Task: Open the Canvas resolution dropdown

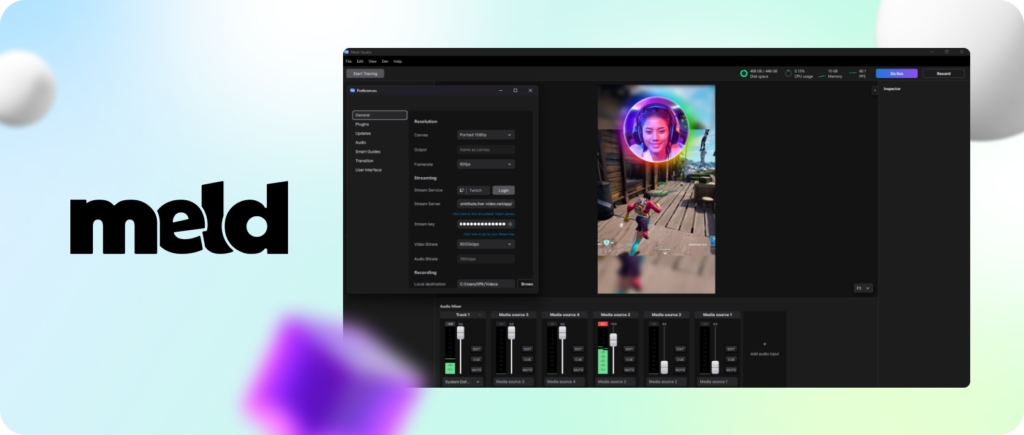Action: pos(485,134)
